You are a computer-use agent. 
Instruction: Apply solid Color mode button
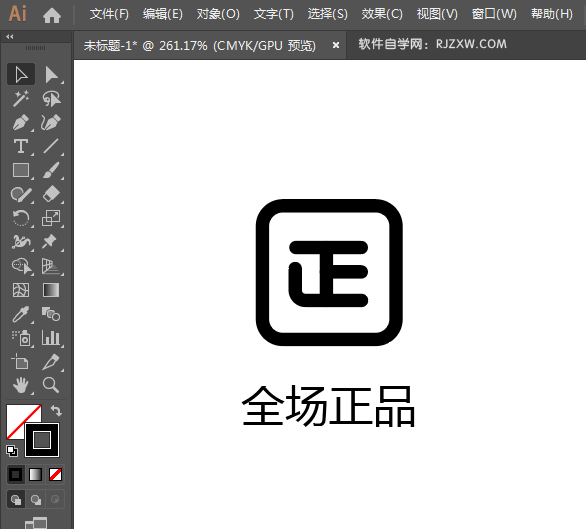(16, 475)
